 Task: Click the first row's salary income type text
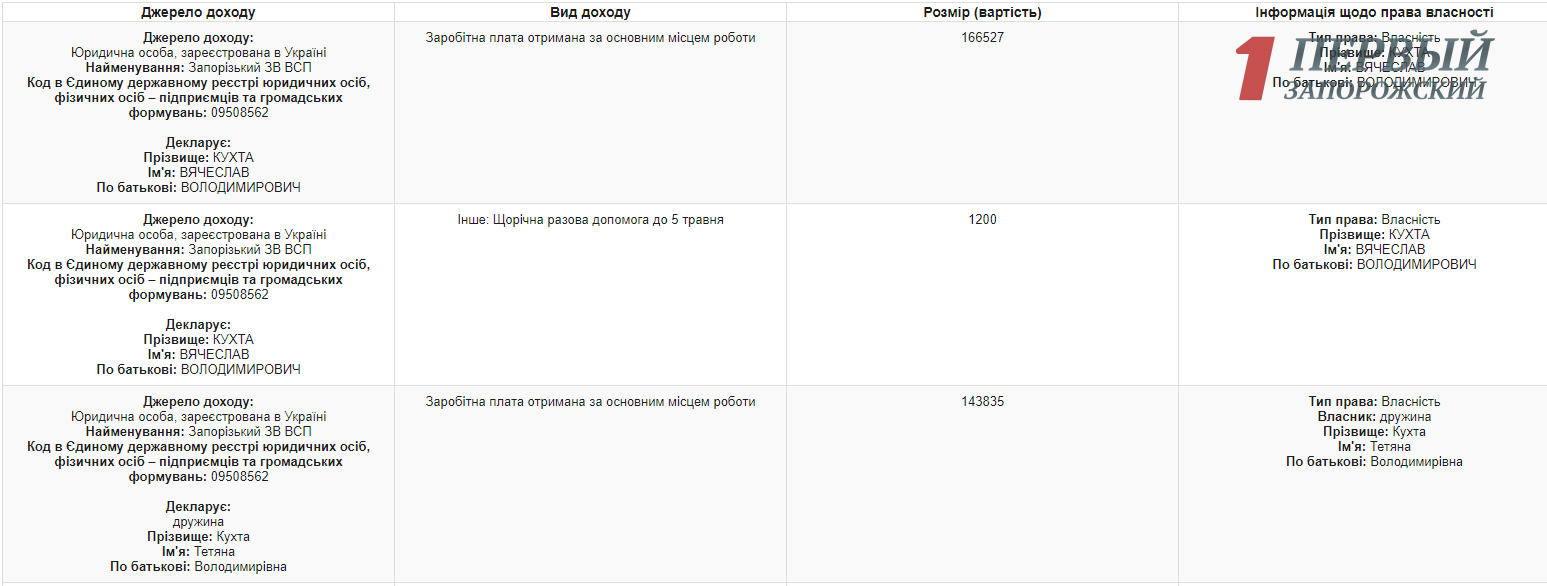(x=590, y=38)
